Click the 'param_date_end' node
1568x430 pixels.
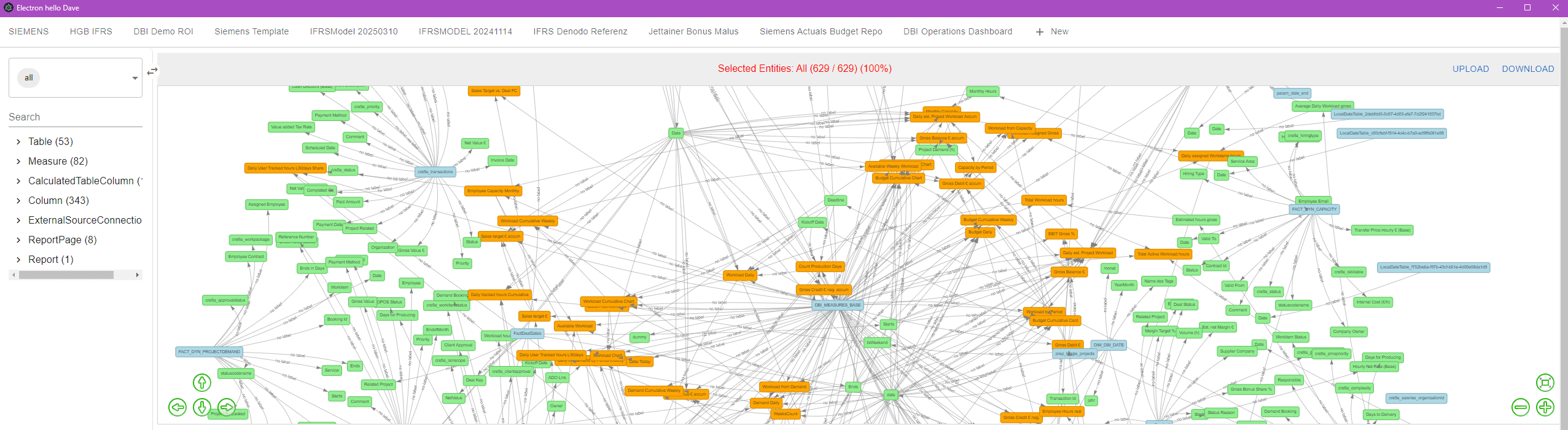click(1292, 93)
